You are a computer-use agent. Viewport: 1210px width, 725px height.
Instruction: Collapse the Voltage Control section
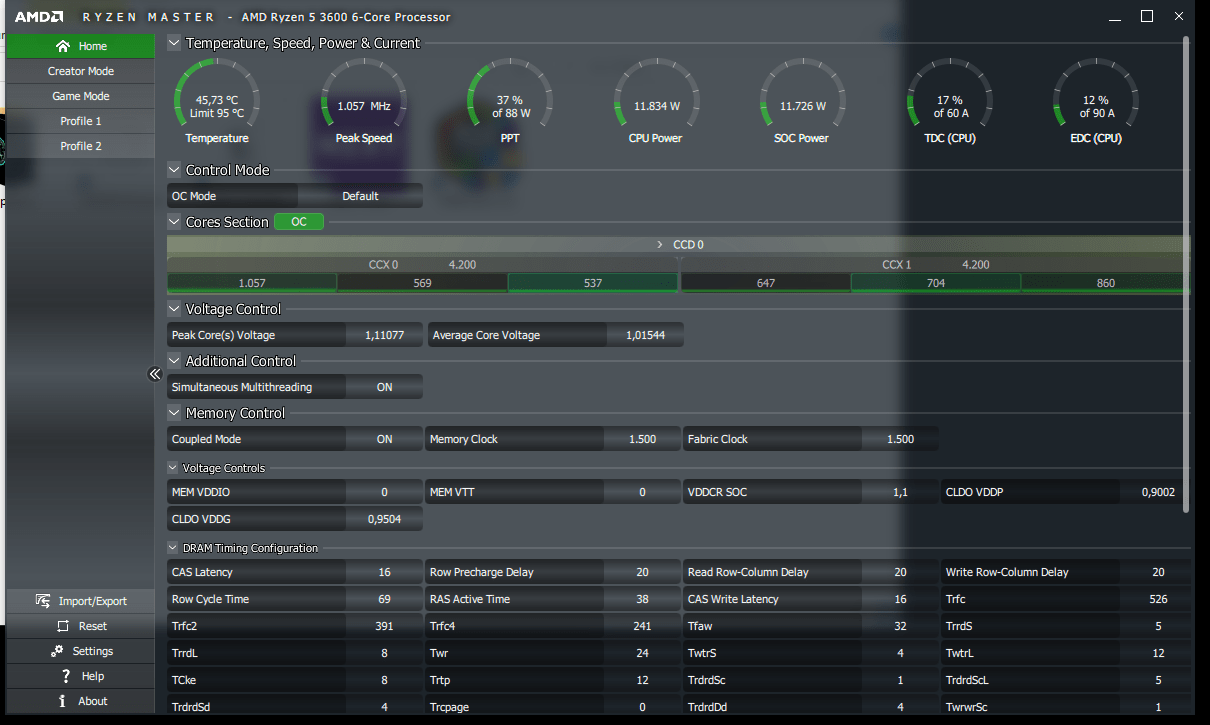tap(174, 309)
